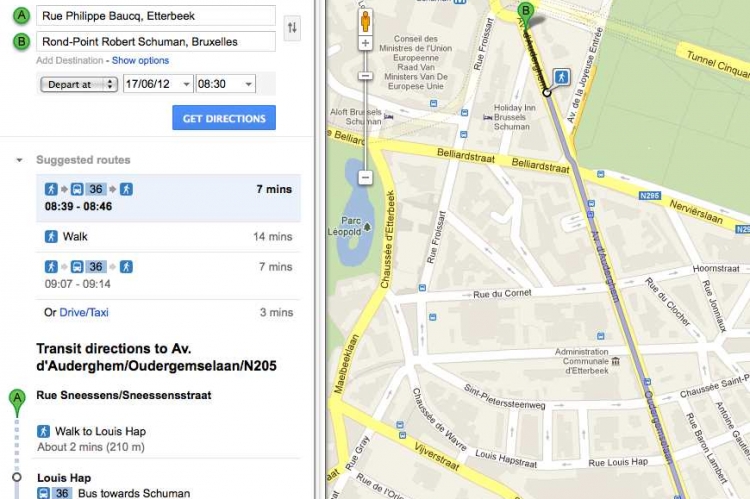Click the Holiday Inn Brussels Schuman hotel icon
The width and height of the screenshot is (750, 499).
[488, 117]
